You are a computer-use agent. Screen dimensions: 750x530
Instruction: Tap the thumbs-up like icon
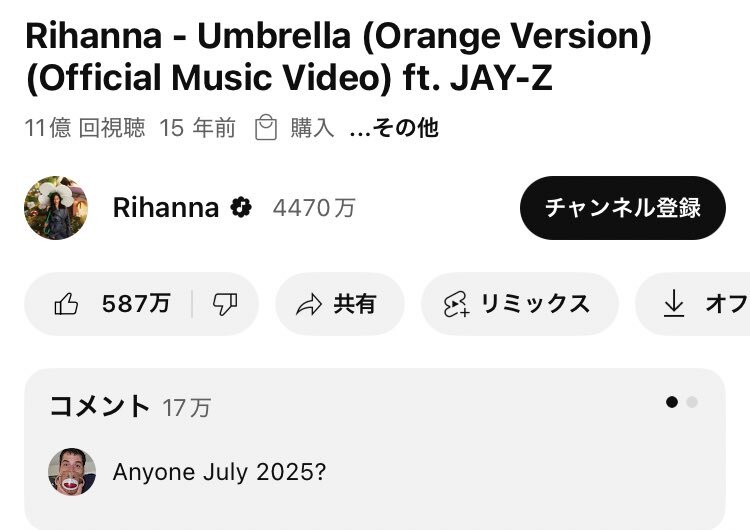click(66, 304)
